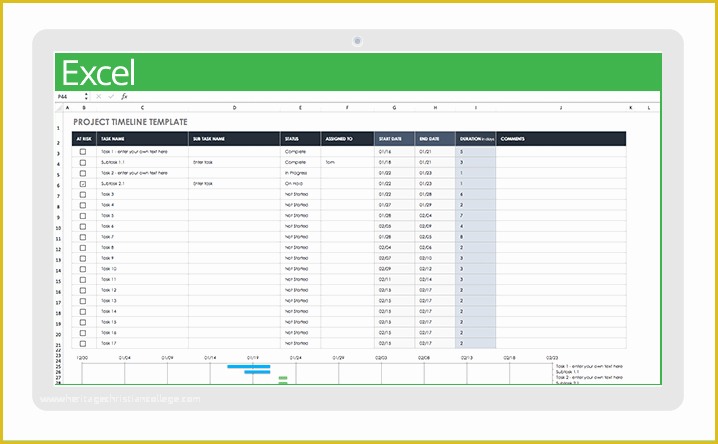The height and width of the screenshot is (444, 718).
Task: Select the 'Tom' assigned to cell
Action: point(347,162)
